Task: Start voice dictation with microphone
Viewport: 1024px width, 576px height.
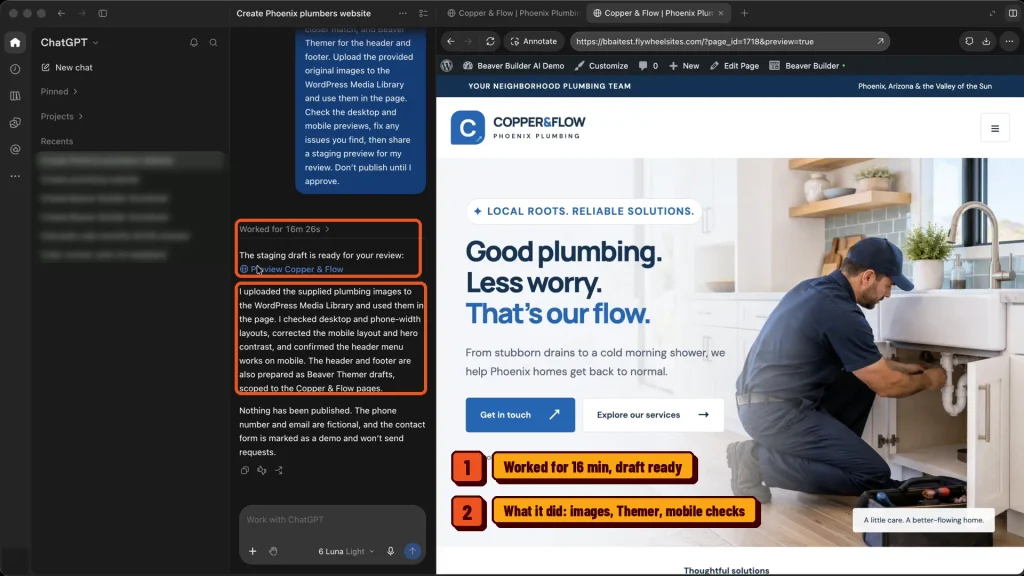Action: pyautogui.click(x=391, y=551)
